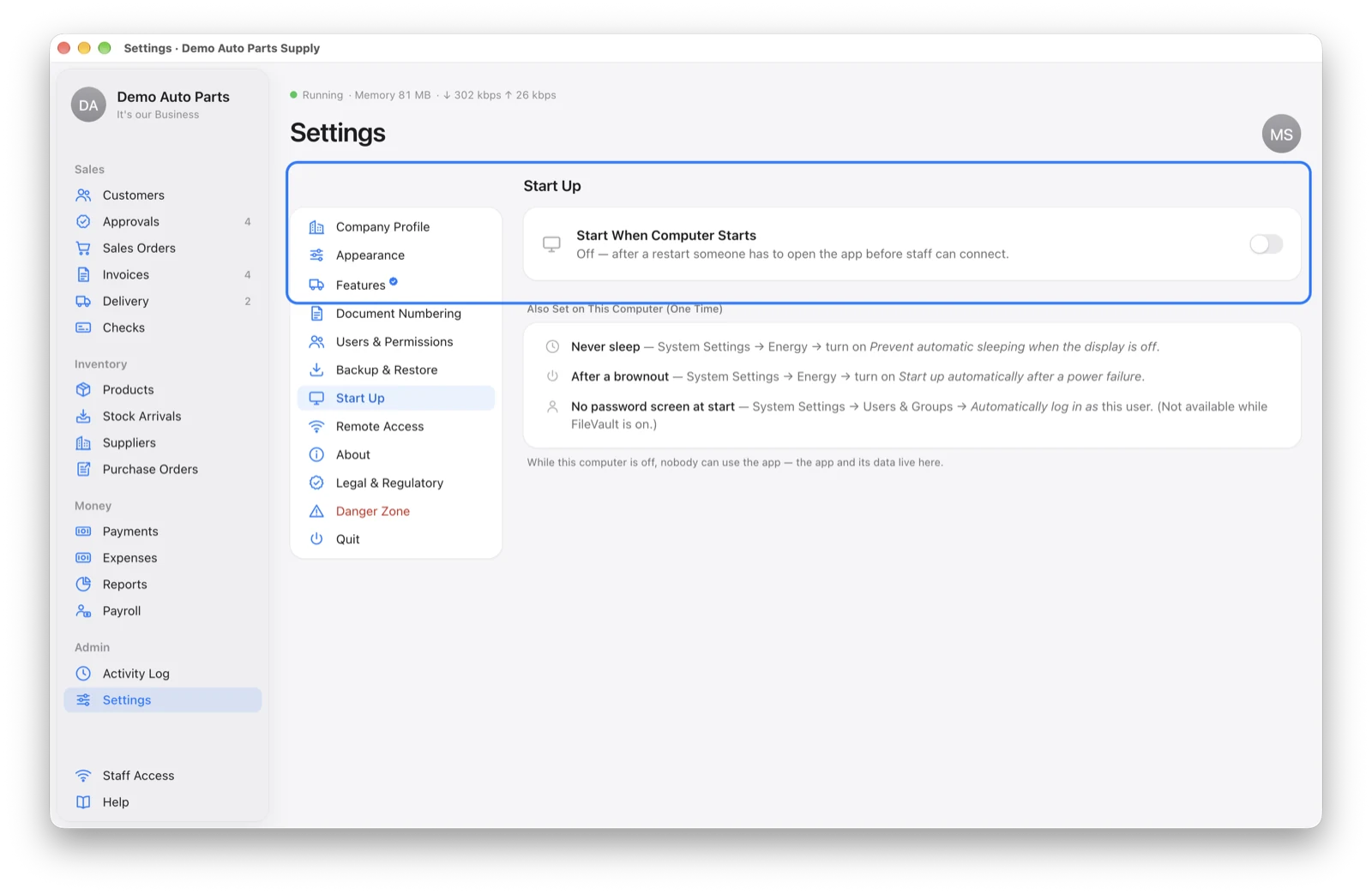The image size is (1372, 894).
Task: Click the Products box icon
Action: [83, 390]
